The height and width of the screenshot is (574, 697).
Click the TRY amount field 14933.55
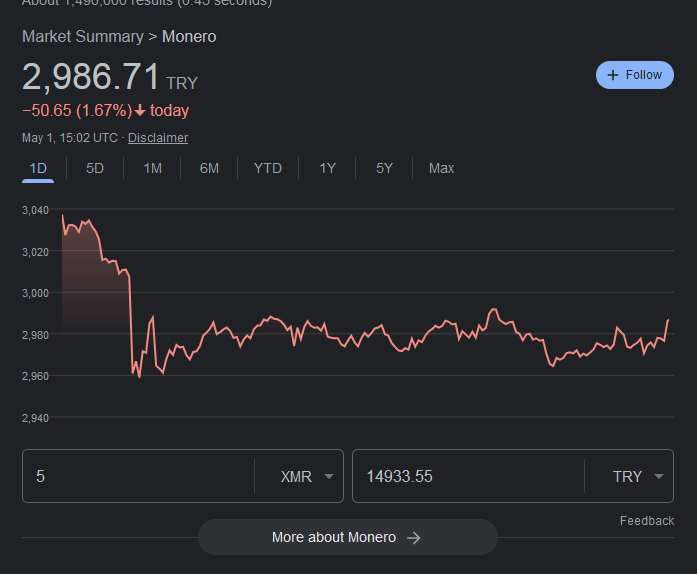point(469,476)
